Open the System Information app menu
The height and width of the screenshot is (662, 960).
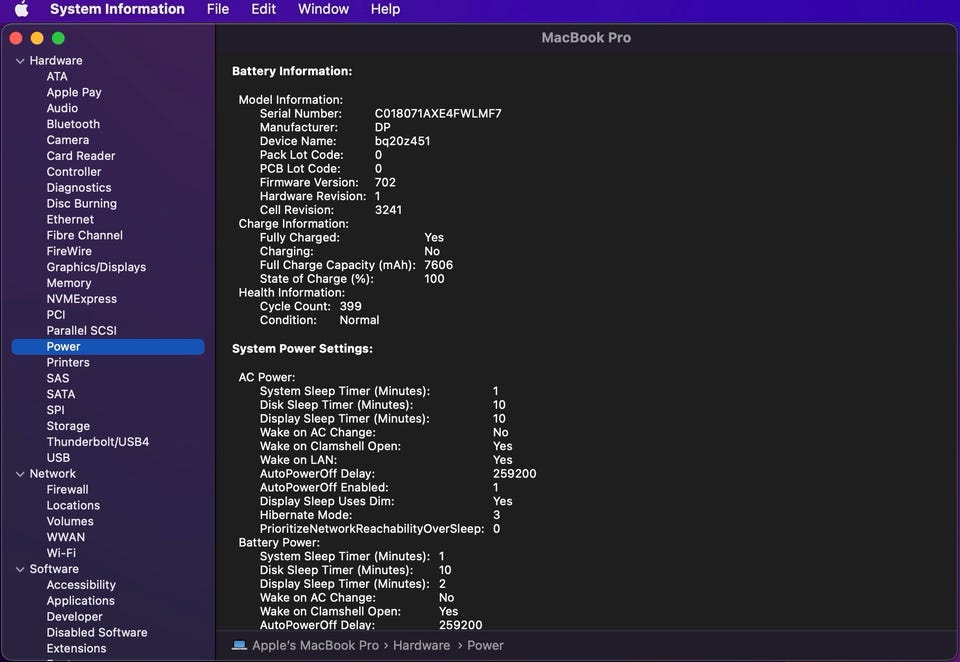click(x=117, y=9)
